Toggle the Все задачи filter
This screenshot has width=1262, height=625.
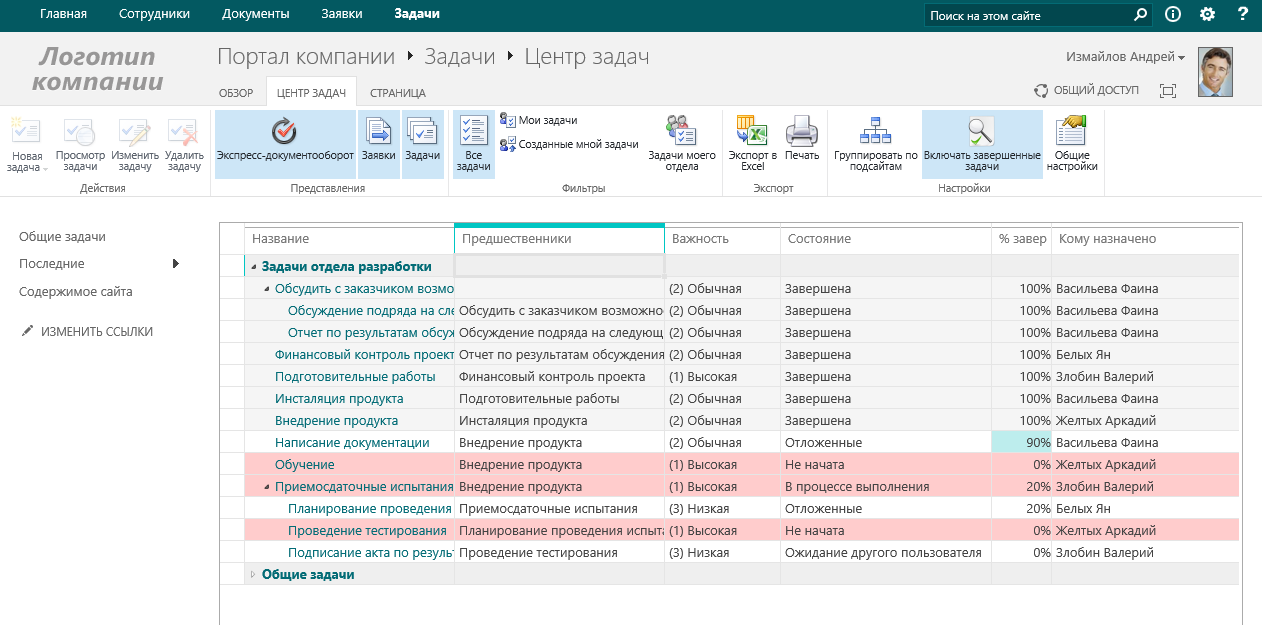473,143
